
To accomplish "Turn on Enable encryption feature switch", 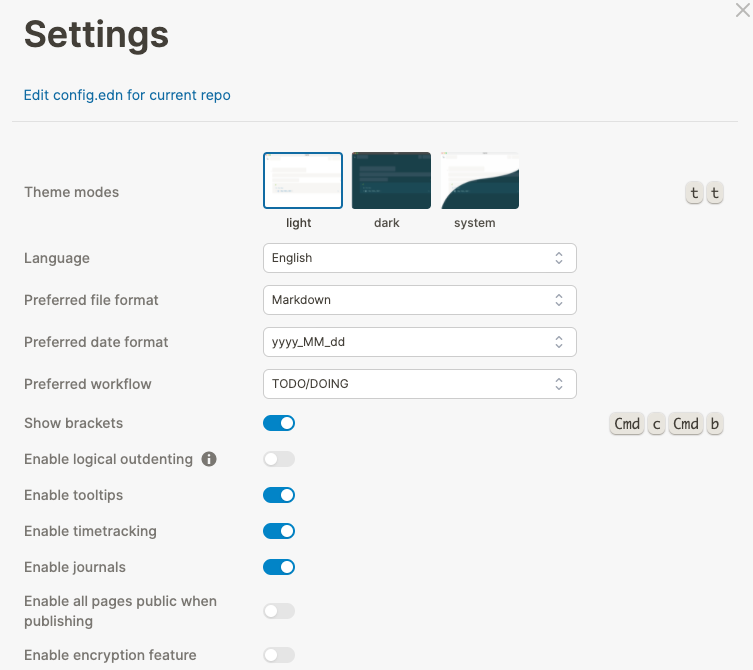I will pyautogui.click(x=279, y=655).
